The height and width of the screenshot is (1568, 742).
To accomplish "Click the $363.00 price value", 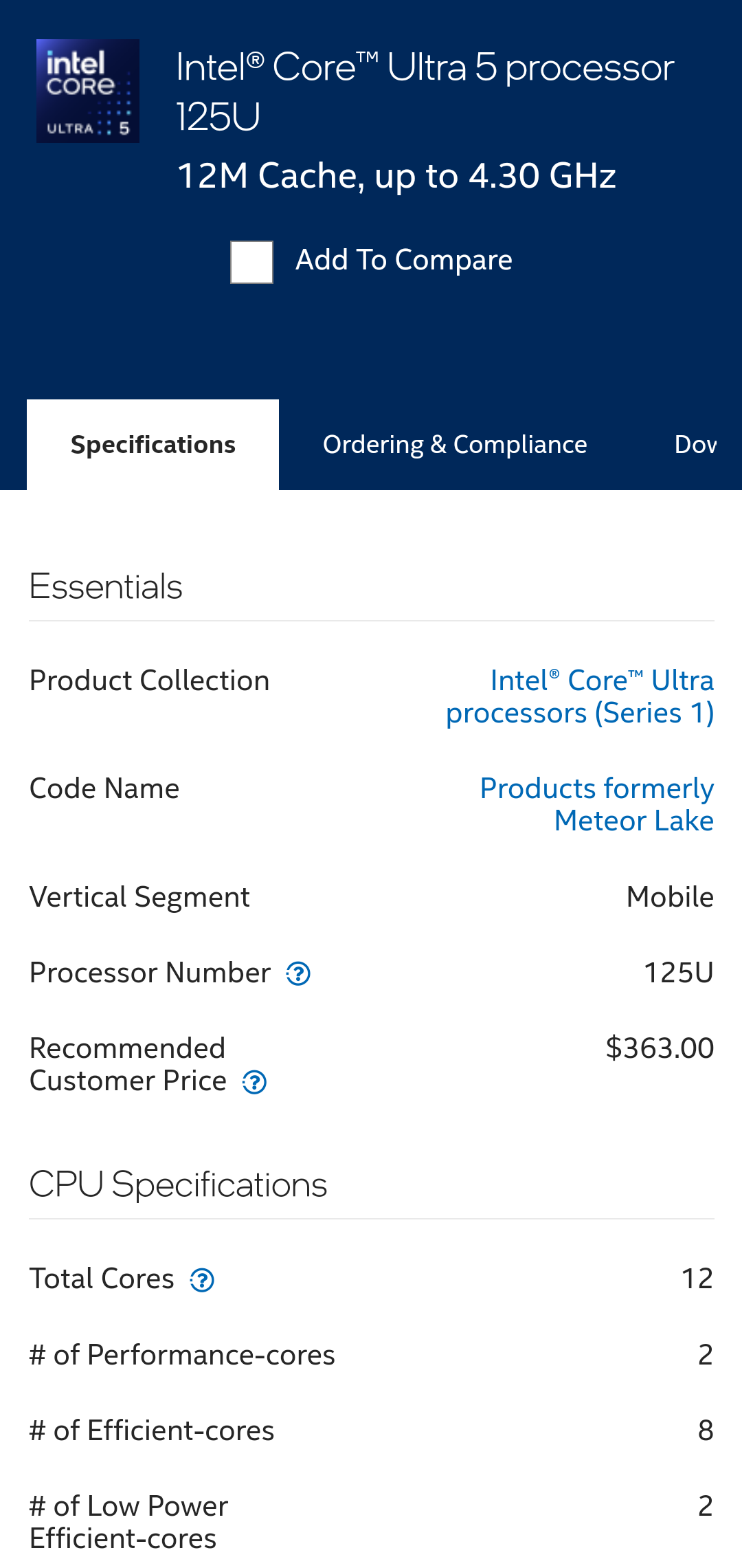I will pyautogui.click(x=660, y=1048).
